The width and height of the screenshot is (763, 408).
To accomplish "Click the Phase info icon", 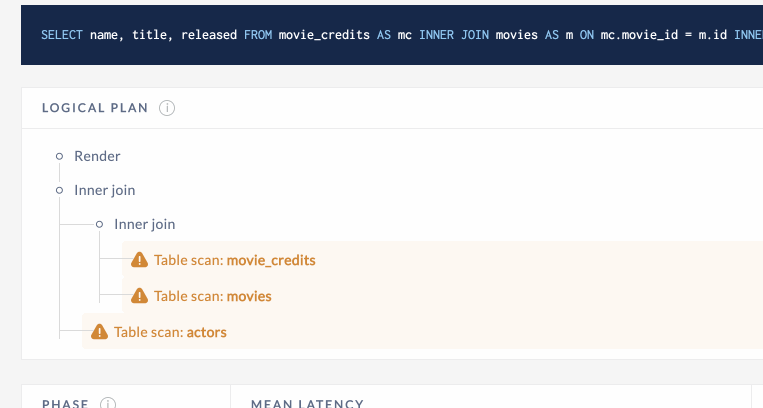I will click(x=108, y=404).
